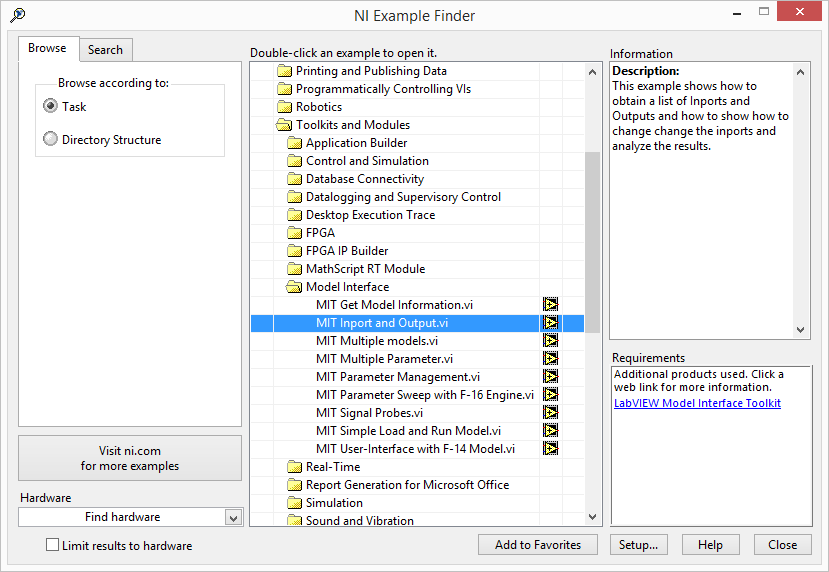The width and height of the screenshot is (829, 572).
Task: Click the Add to Favorites button
Action: coord(538,545)
